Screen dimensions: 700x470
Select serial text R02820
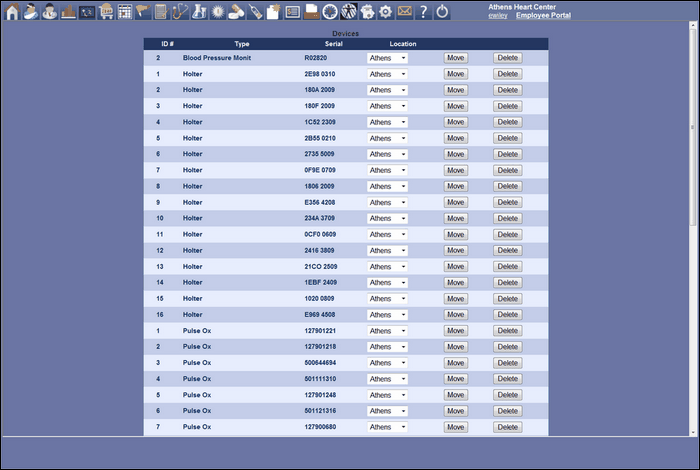(316, 58)
